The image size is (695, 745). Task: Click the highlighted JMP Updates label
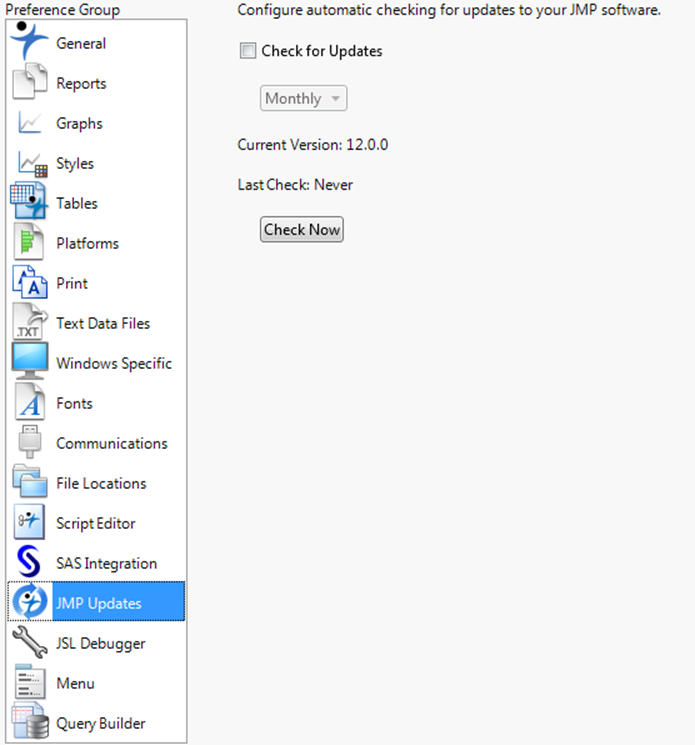pyautogui.click(x=99, y=603)
